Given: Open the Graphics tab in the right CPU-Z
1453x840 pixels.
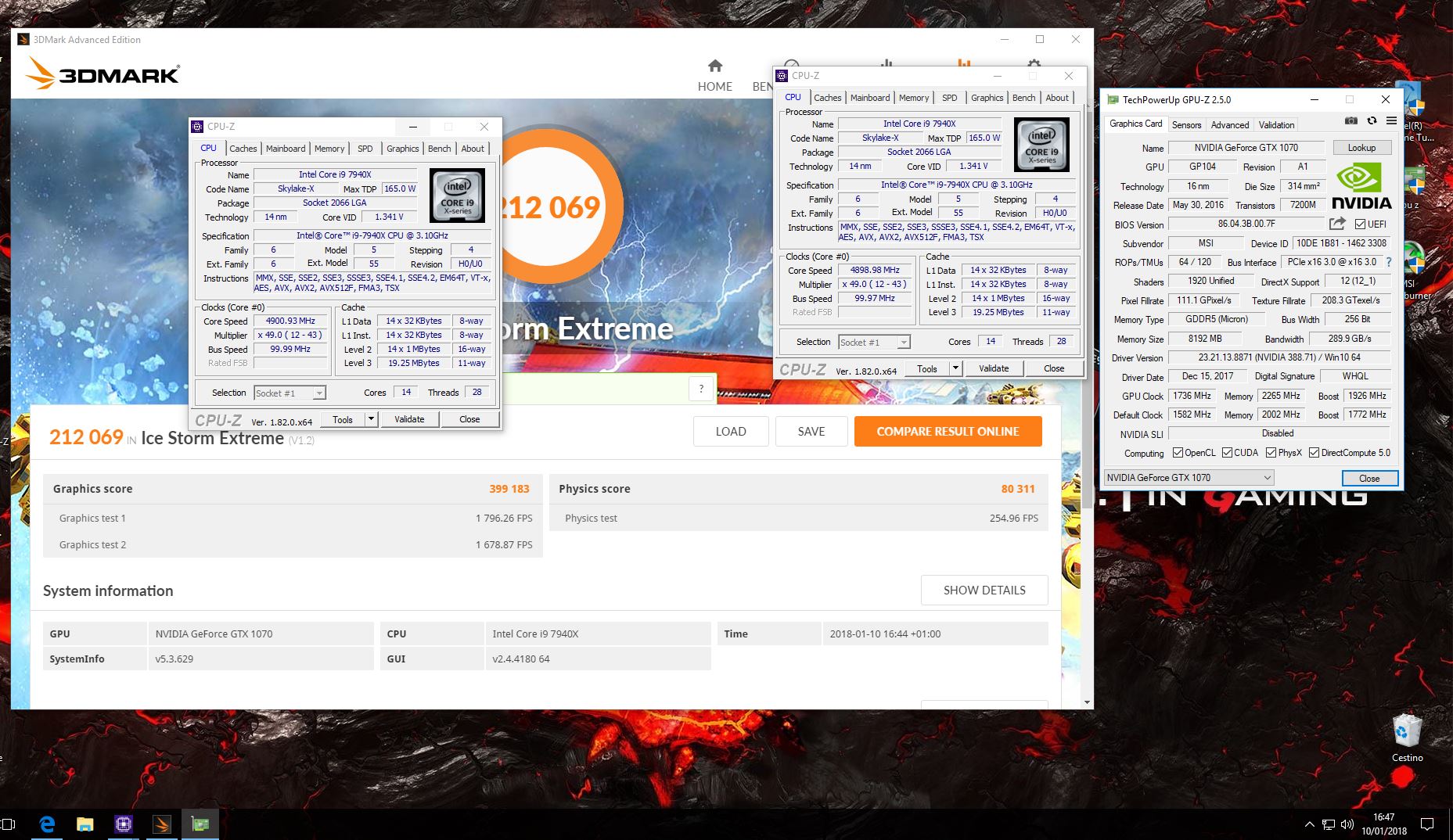Looking at the screenshot, I should click(x=987, y=97).
